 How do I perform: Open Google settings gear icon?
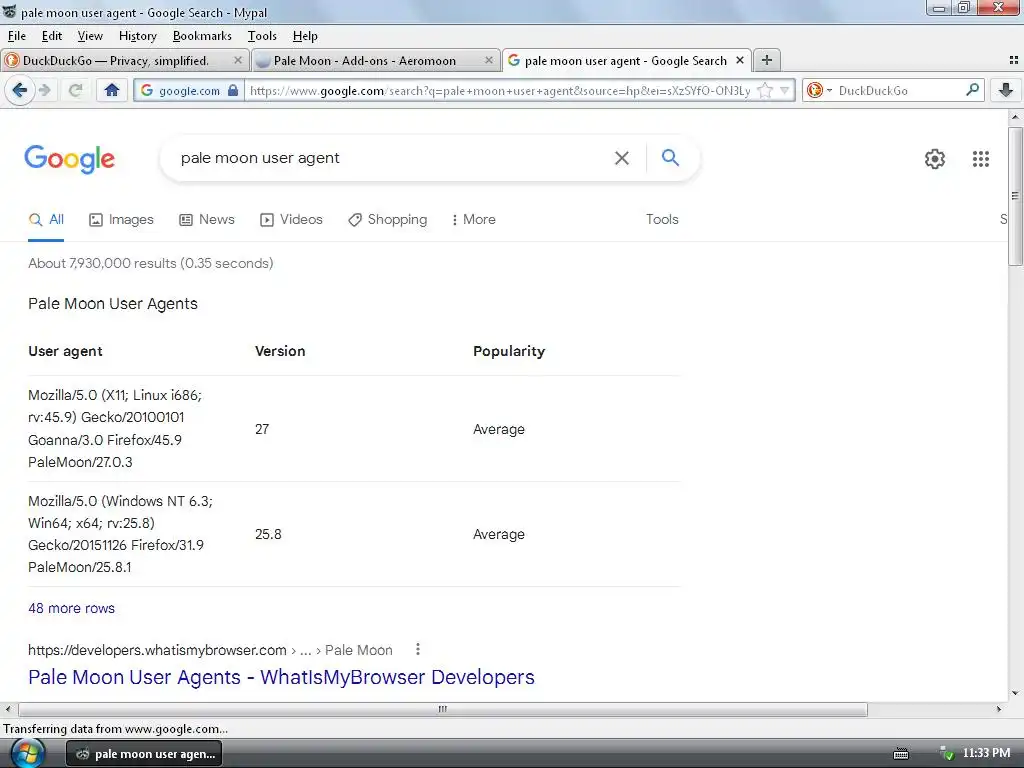935,159
